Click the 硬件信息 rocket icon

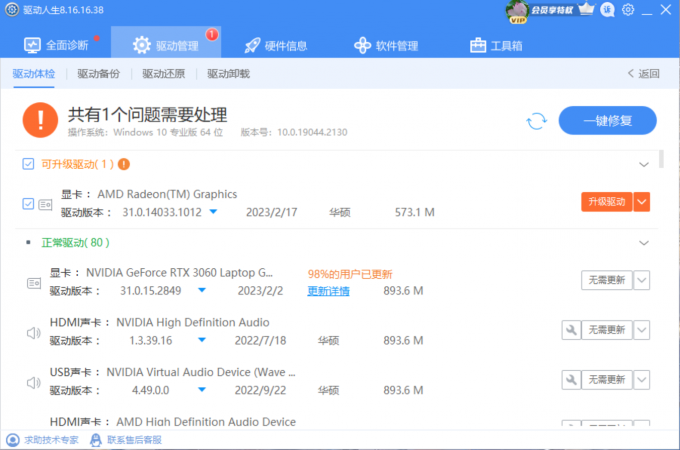tap(252, 46)
